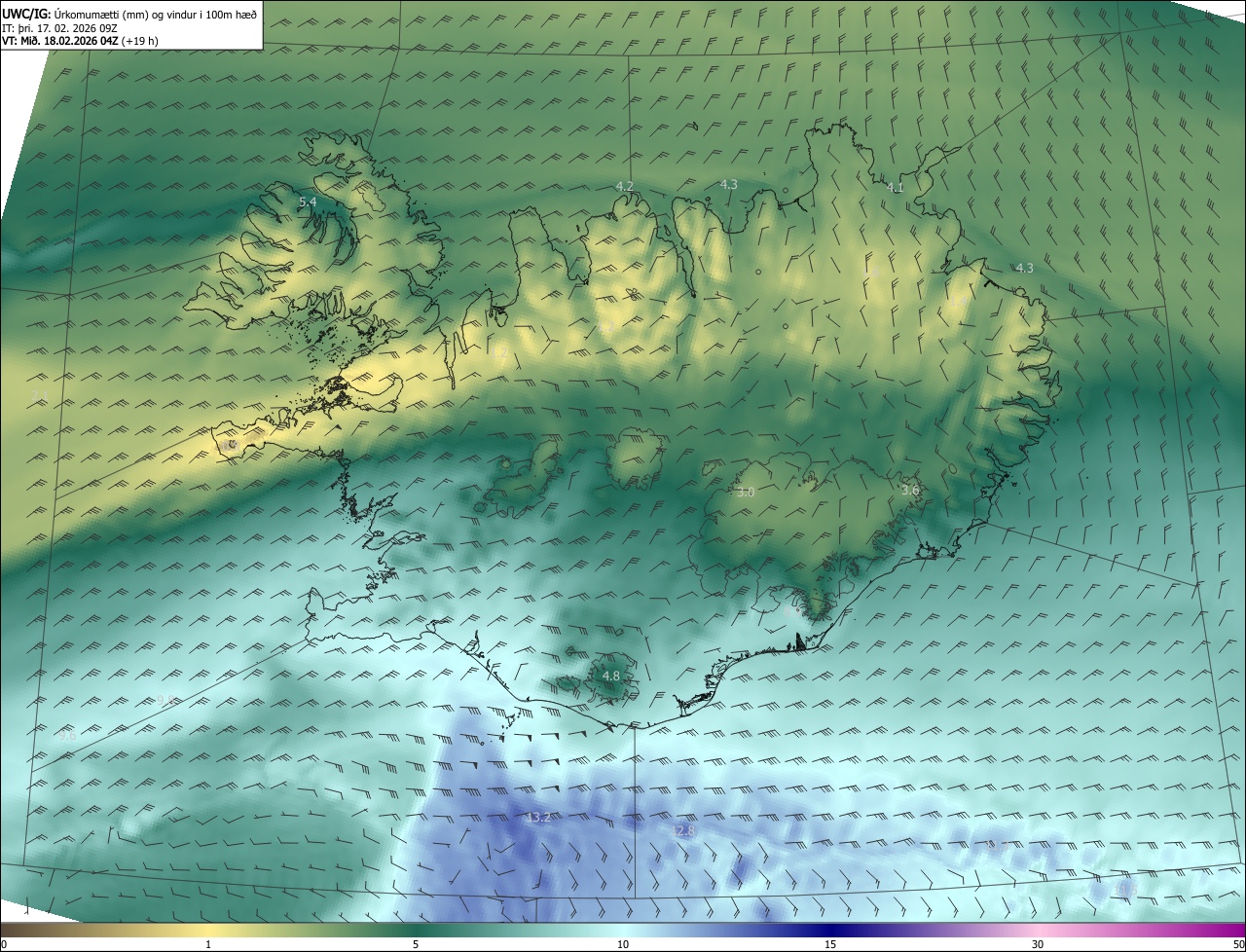This screenshot has height=952, width=1246.
Task: Click the initial time line "IT: þri. 17. 02. 2026 09Z"
Action: tap(59, 28)
